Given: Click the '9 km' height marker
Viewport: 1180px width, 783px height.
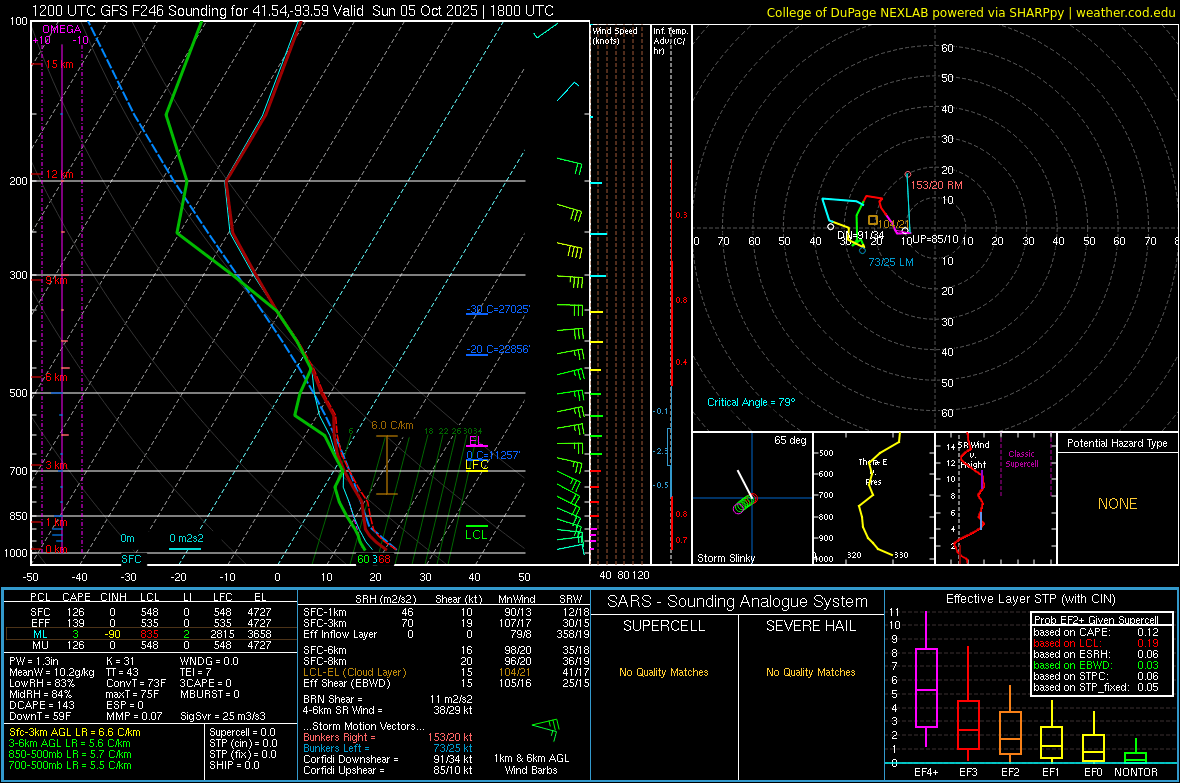Looking at the screenshot, I should 56,280.
